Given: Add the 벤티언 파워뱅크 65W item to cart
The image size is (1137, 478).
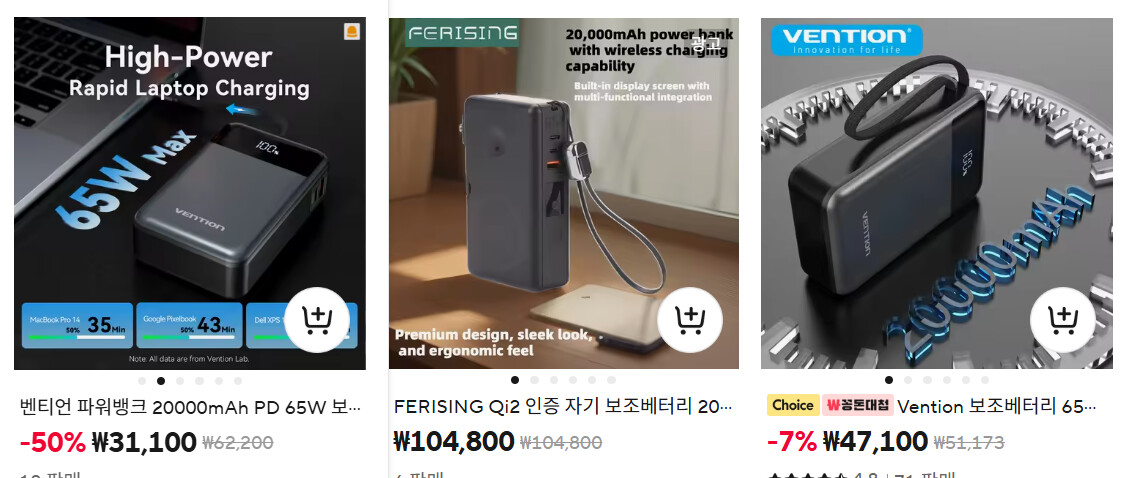Looking at the screenshot, I should click(317, 320).
